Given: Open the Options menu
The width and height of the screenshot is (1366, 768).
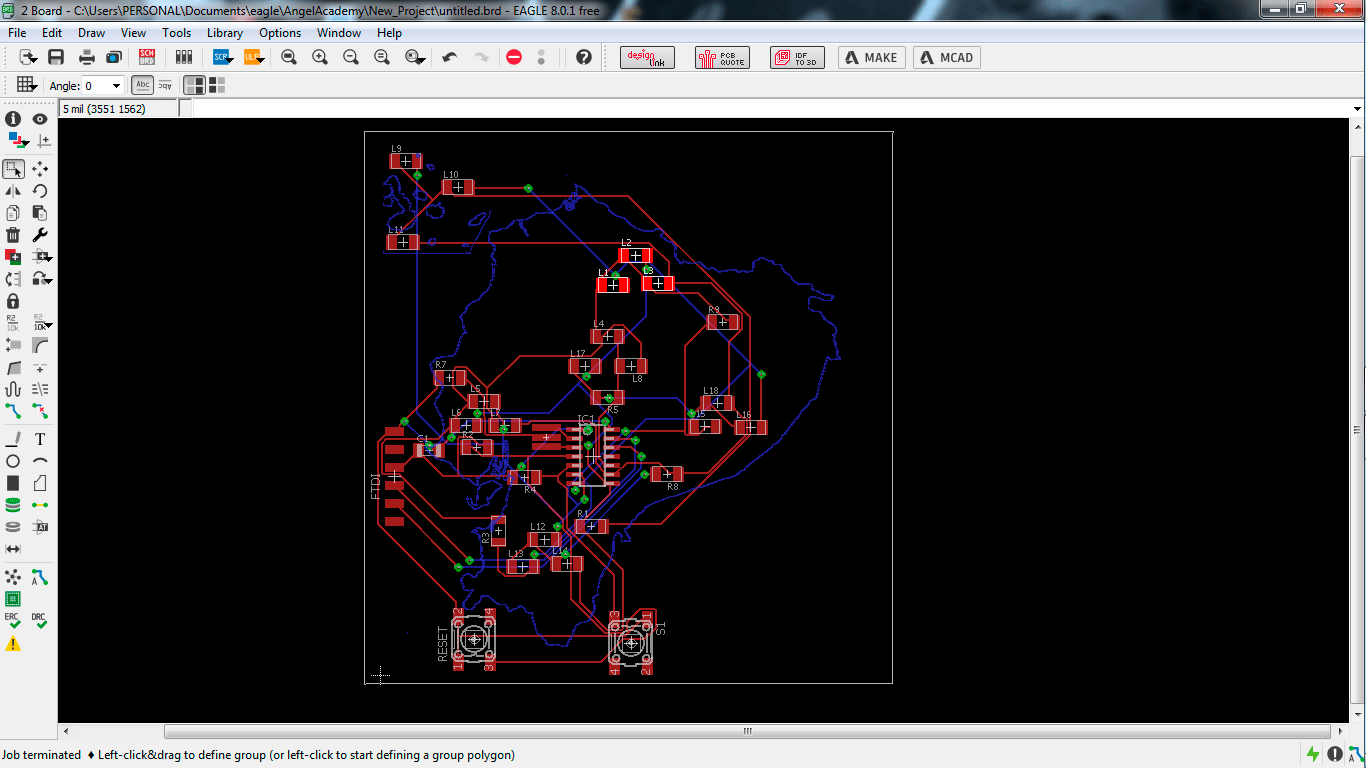Looking at the screenshot, I should (x=280, y=33).
